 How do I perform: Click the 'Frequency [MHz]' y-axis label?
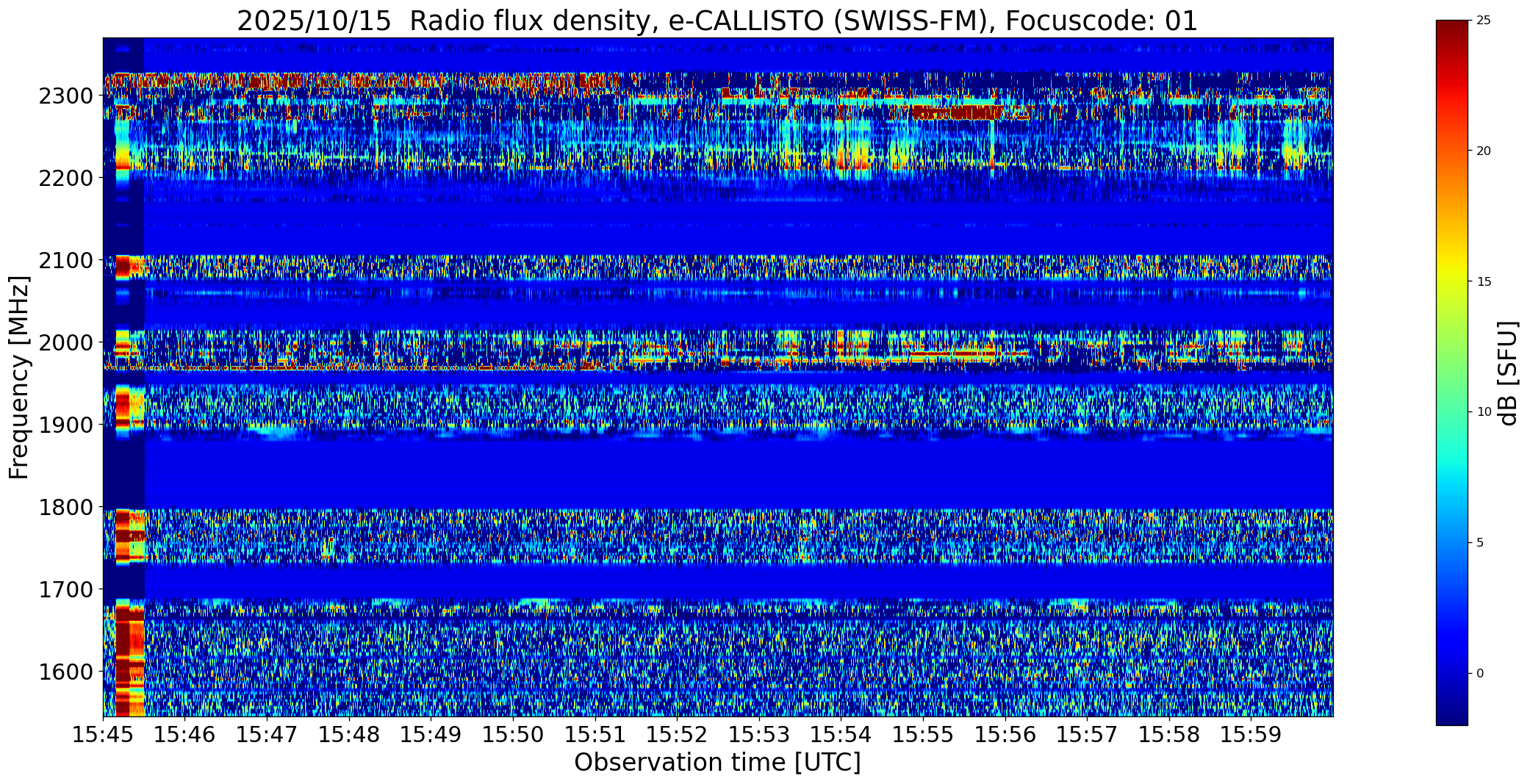point(19,377)
